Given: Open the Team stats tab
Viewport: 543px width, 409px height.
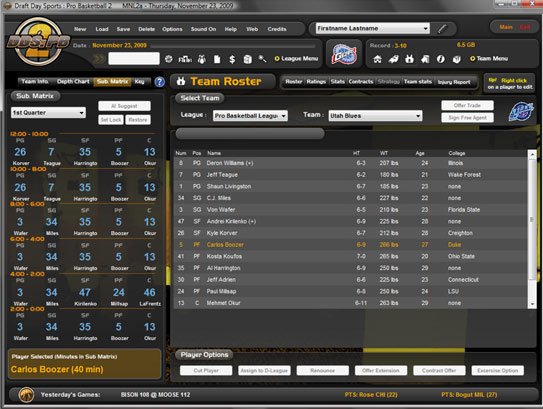Looking at the screenshot, I should [418, 82].
